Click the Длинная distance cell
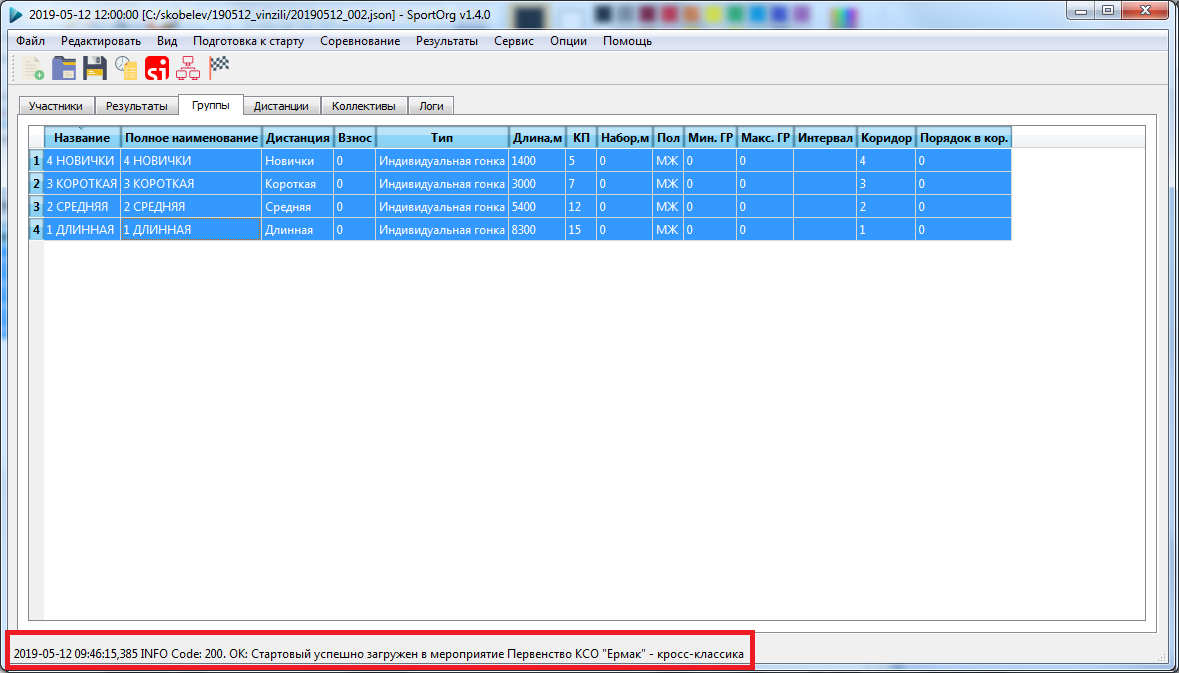The width and height of the screenshot is (1179, 673). (x=298, y=229)
